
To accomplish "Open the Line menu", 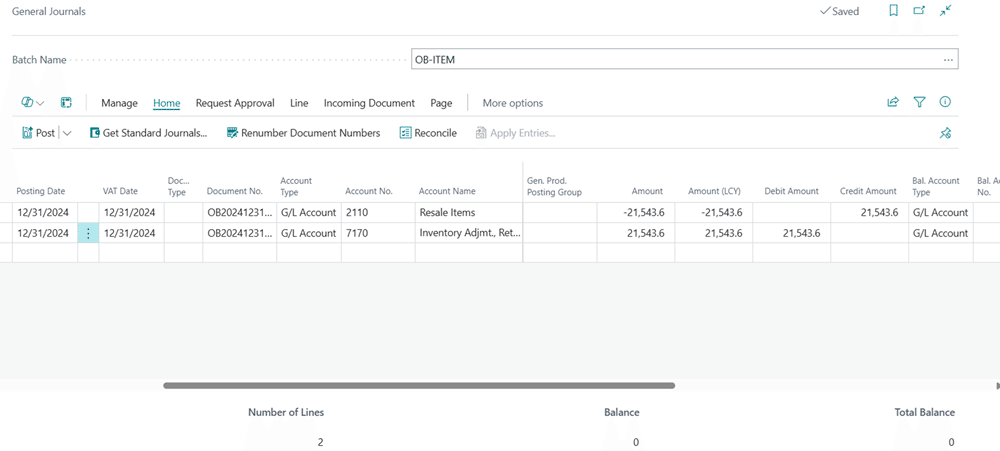I will click(299, 103).
